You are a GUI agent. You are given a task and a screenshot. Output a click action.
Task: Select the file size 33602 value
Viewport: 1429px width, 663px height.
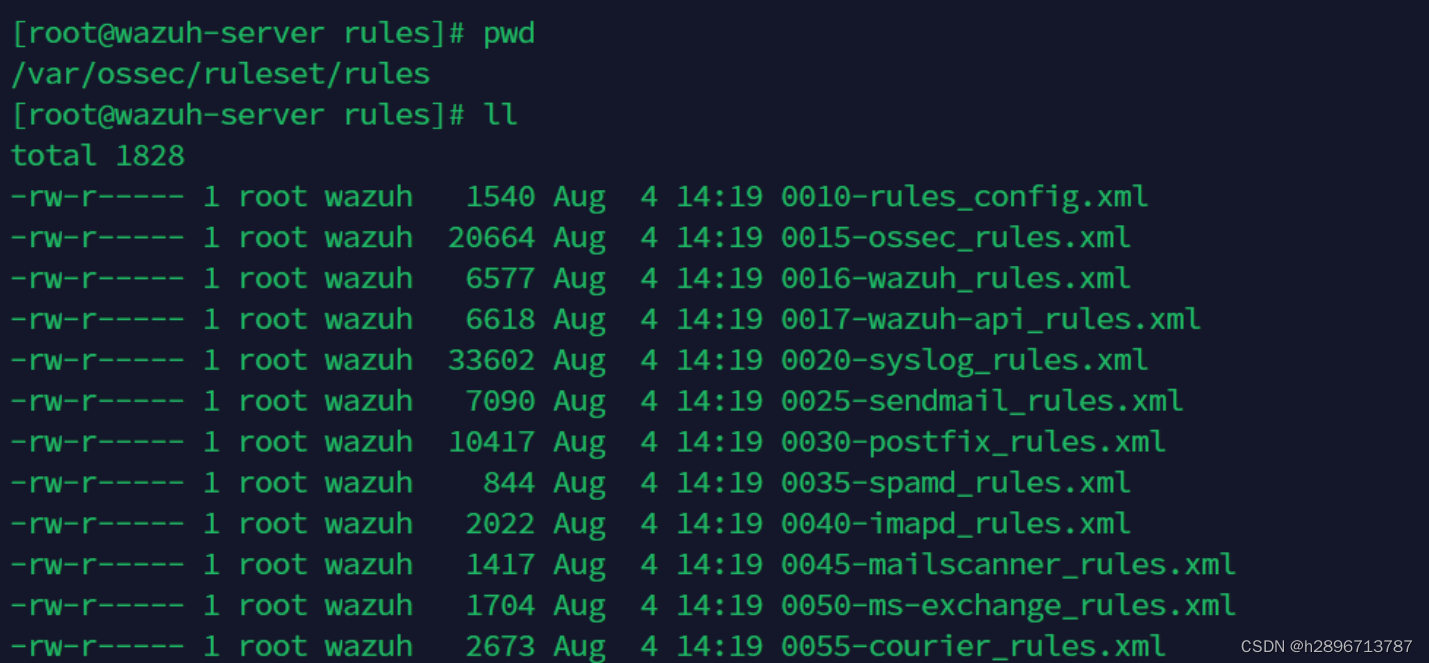click(491, 361)
